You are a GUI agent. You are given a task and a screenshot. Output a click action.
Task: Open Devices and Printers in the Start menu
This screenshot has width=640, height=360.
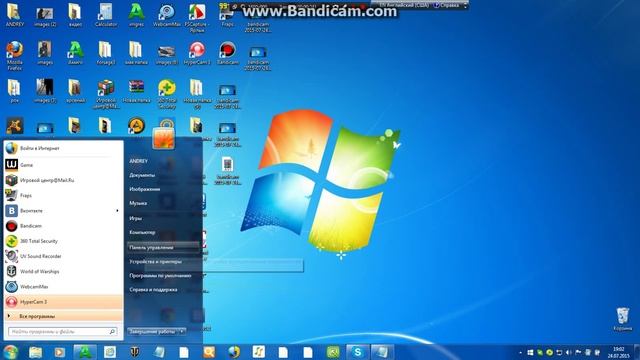[x=156, y=262]
